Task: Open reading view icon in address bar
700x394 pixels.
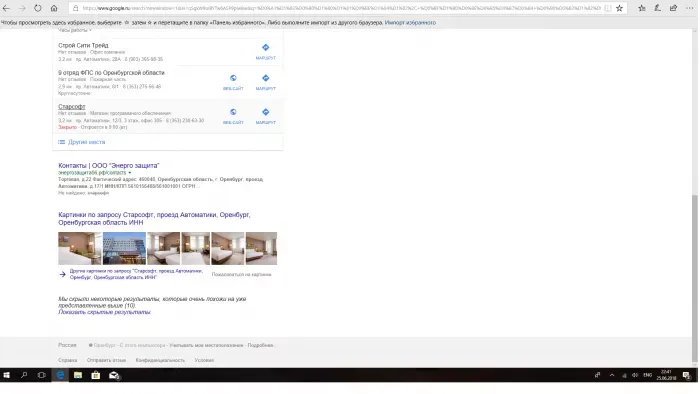Action: tap(608, 8)
